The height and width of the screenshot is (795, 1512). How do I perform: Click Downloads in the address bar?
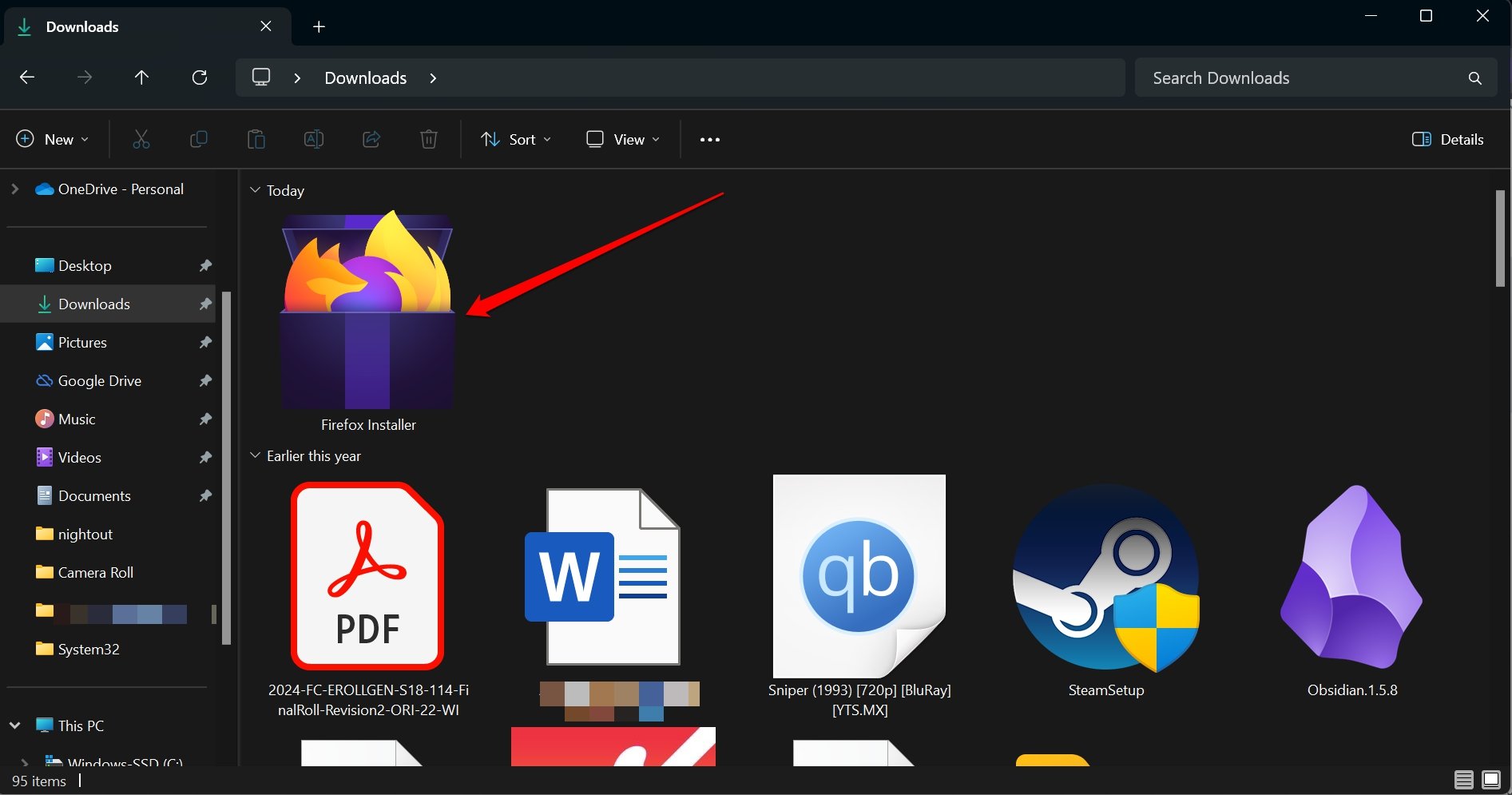365,78
